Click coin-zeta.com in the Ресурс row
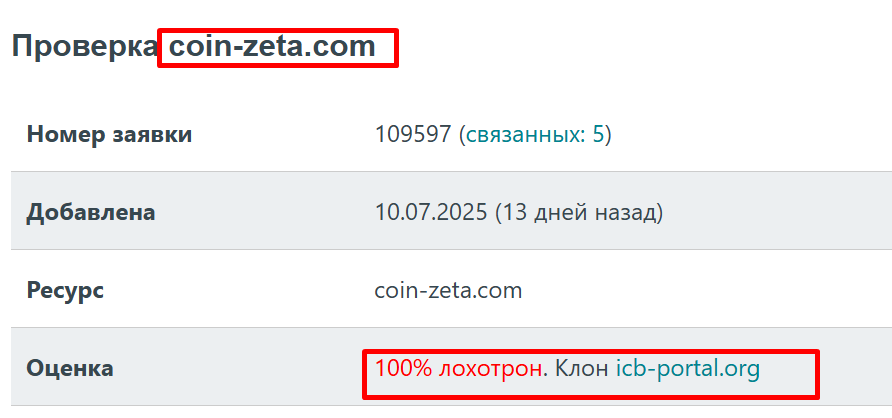Screen dimensions: 892x418 click(448, 291)
